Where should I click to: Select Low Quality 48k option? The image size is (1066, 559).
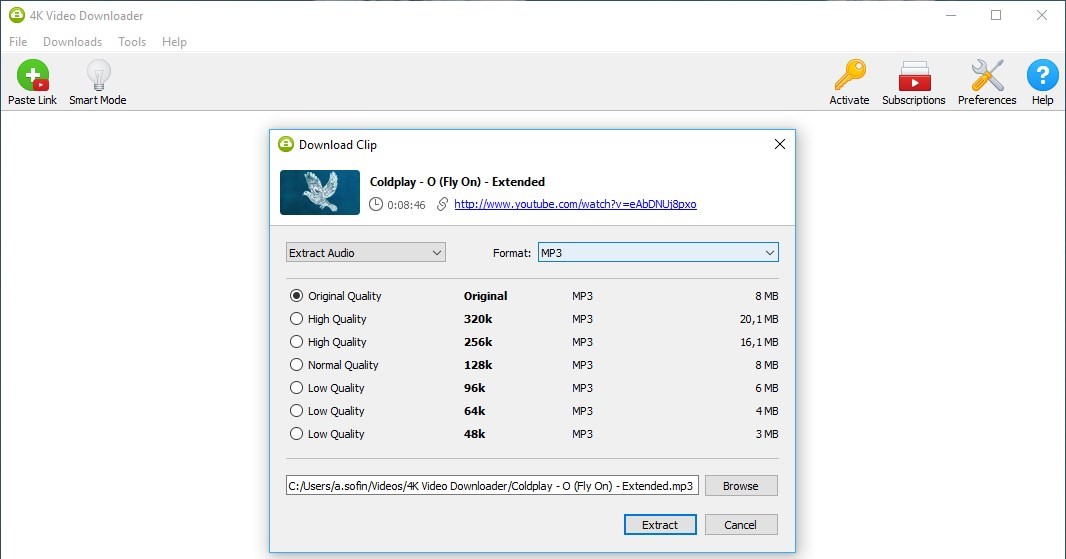[x=296, y=433]
